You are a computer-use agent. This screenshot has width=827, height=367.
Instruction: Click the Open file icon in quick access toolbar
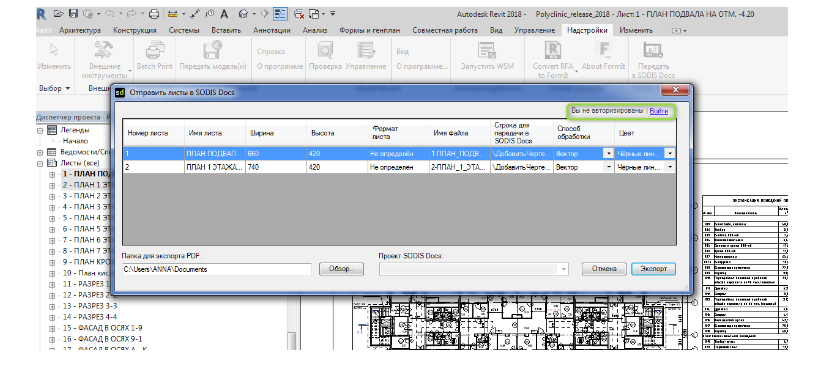pyautogui.click(x=59, y=14)
